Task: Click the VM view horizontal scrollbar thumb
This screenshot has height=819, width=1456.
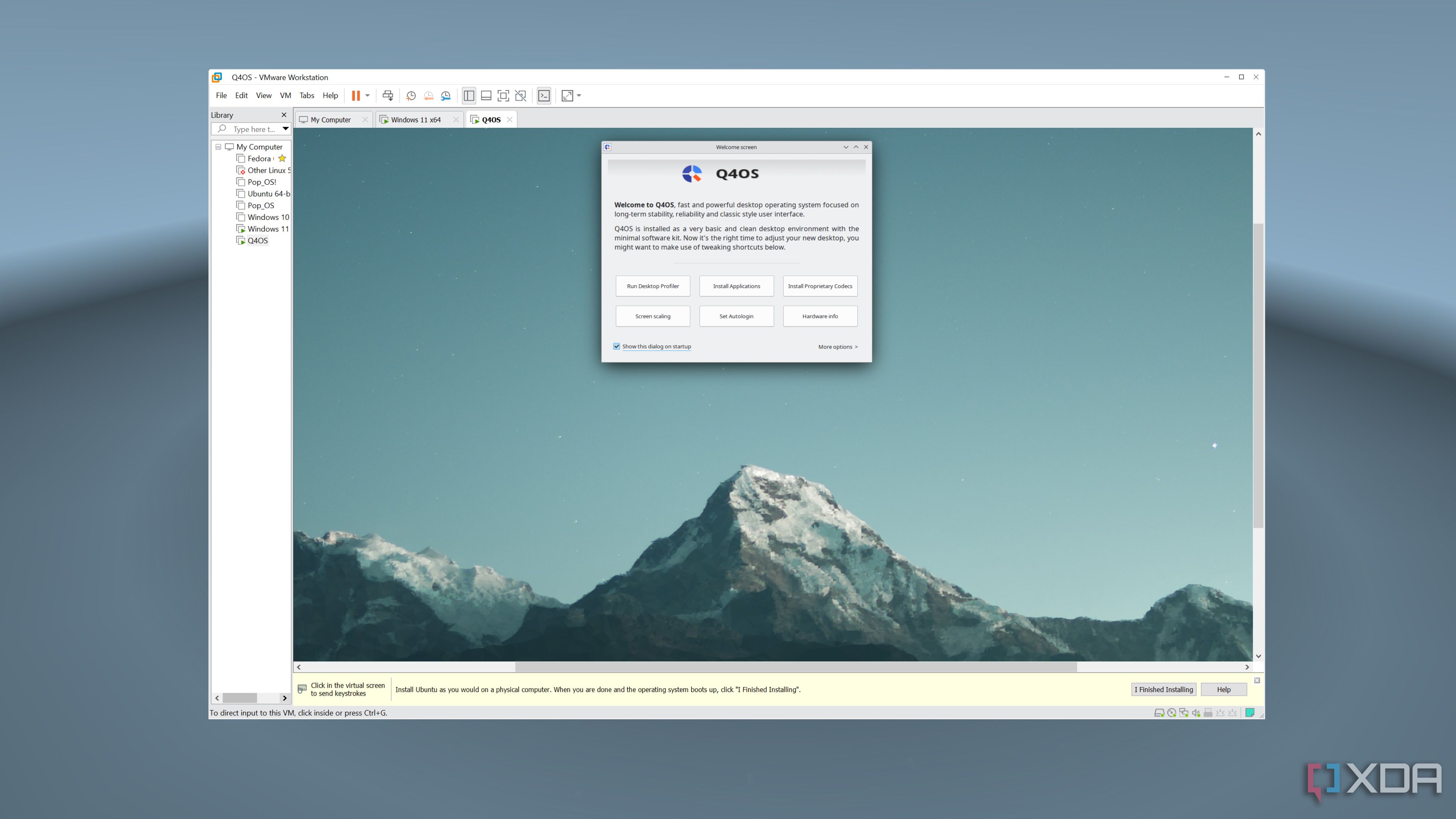Action: 796,667
